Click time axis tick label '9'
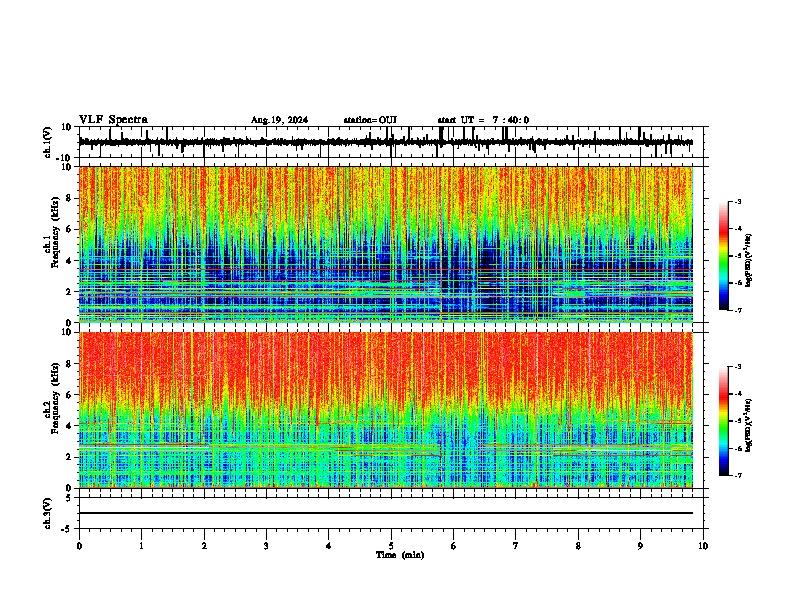 pos(640,546)
